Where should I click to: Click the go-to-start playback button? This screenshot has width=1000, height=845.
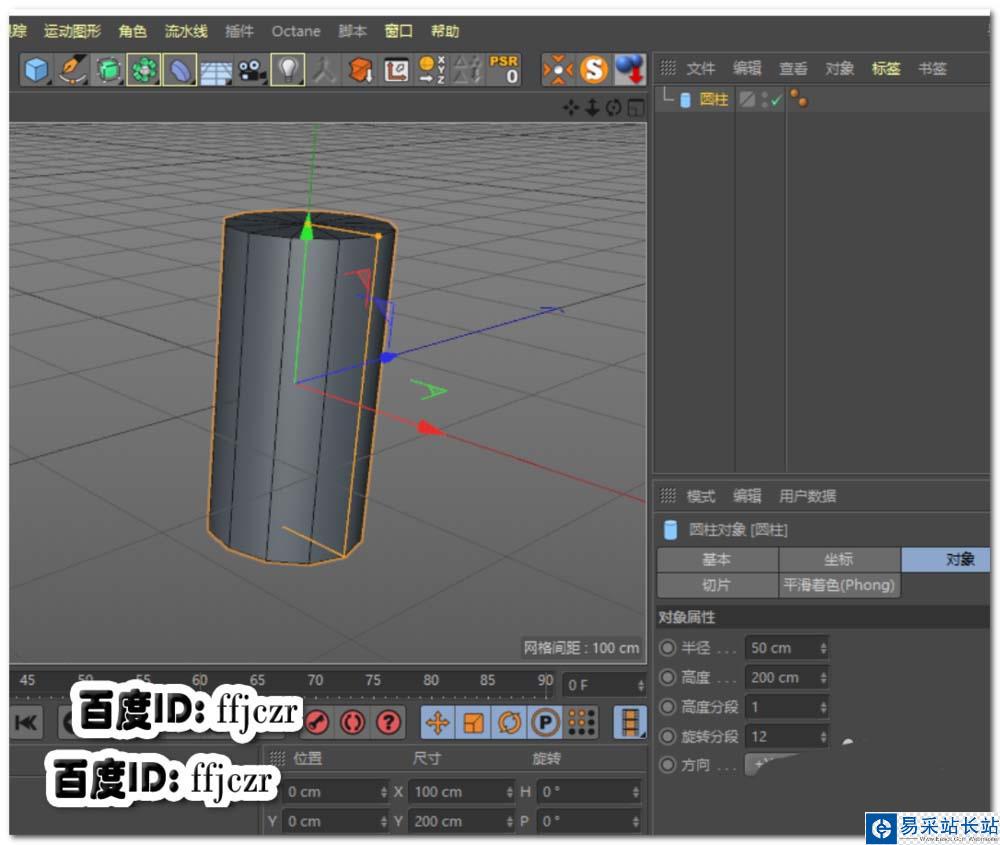(x=26, y=721)
